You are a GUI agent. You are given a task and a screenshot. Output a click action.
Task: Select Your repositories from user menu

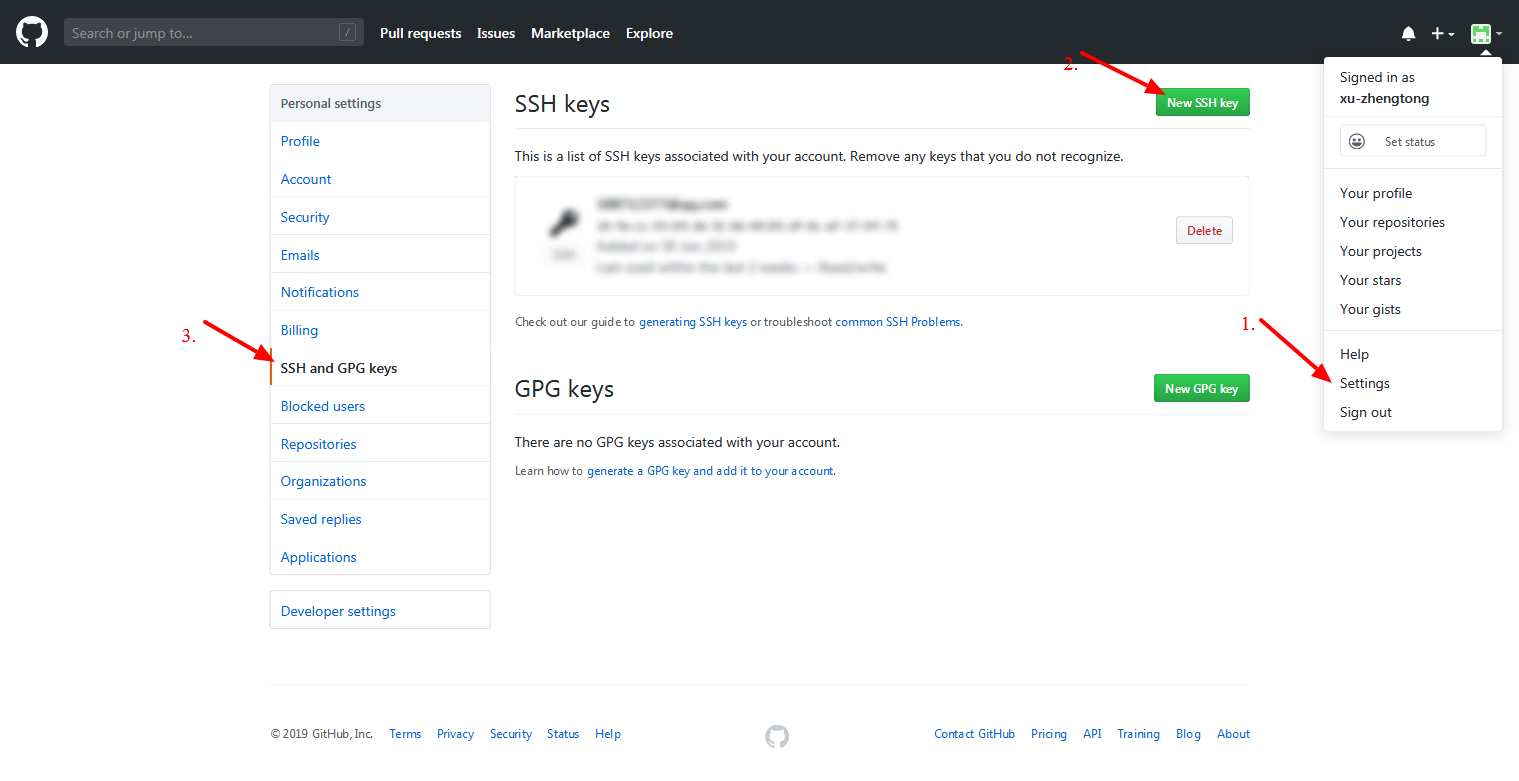click(1392, 222)
